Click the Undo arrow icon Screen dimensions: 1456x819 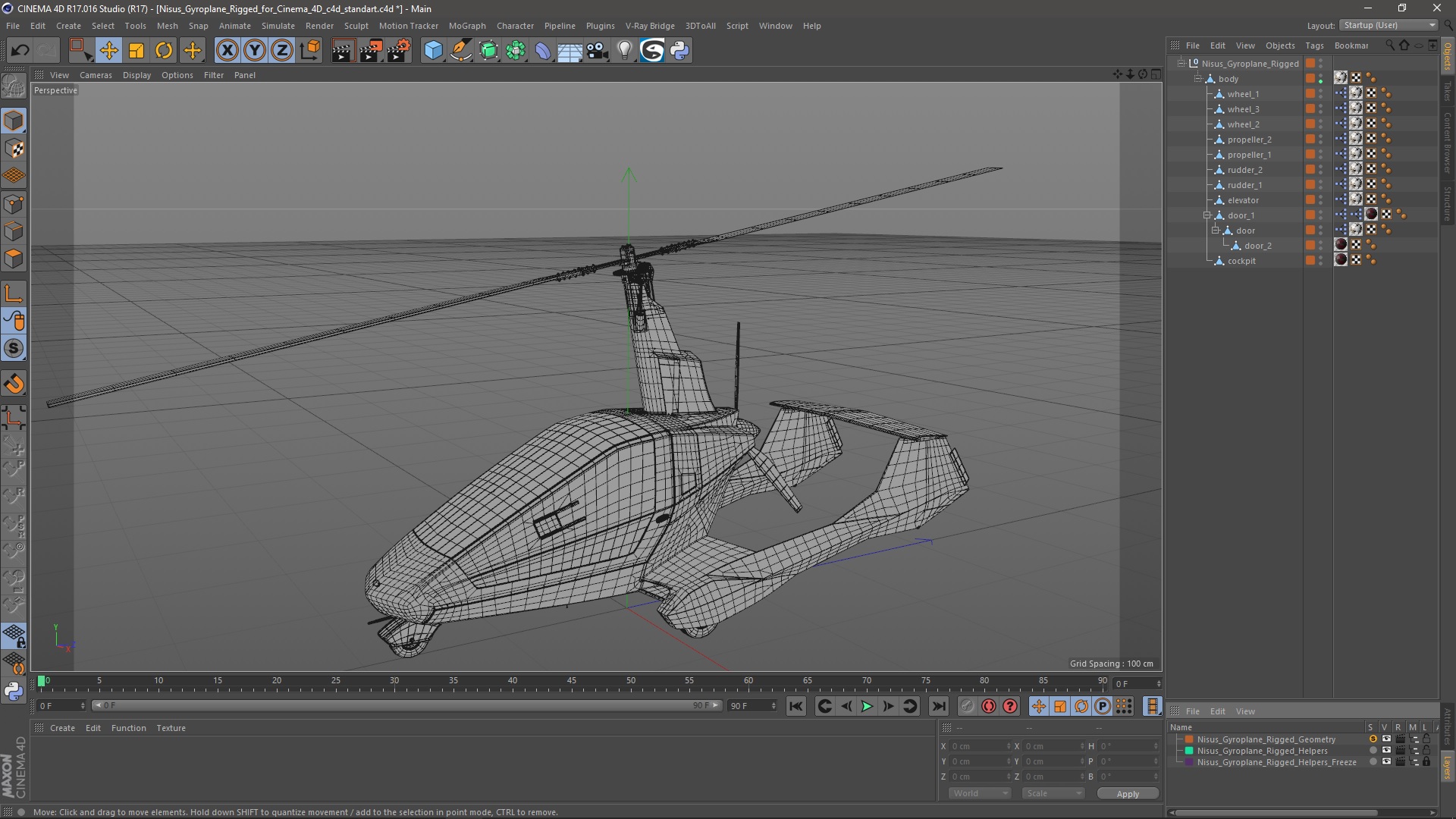[x=20, y=51]
